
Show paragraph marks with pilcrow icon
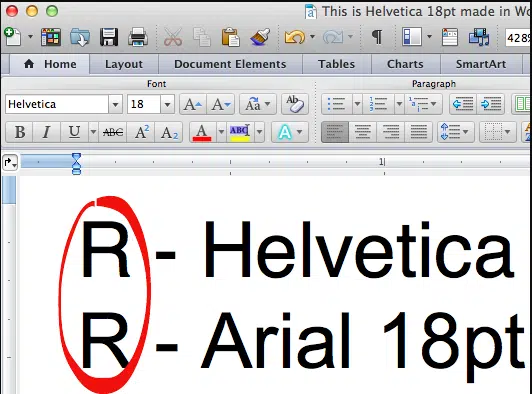377,37
